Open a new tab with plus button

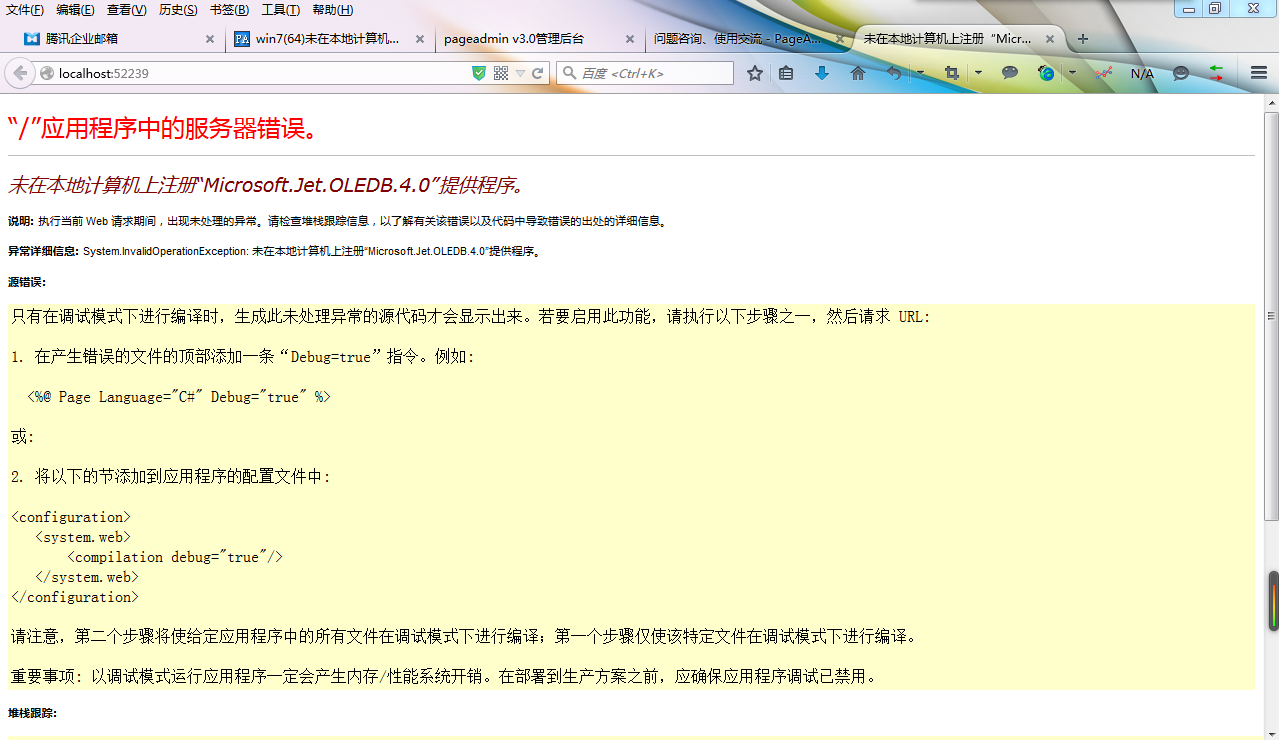(1082, 39)
